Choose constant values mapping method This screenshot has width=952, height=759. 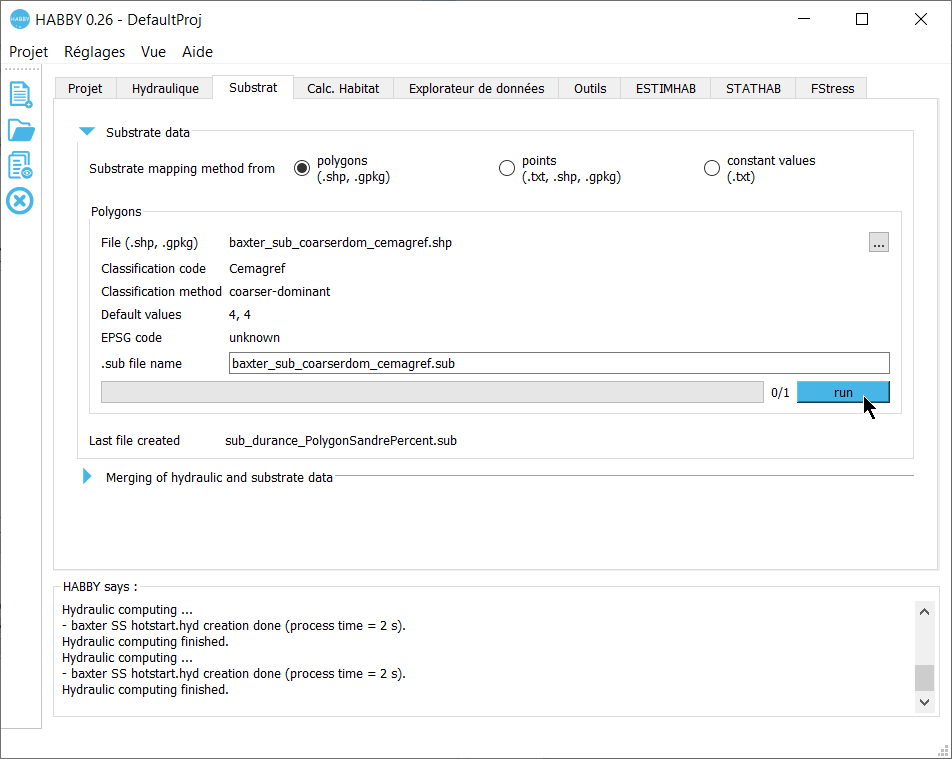[x=712, y=168]
